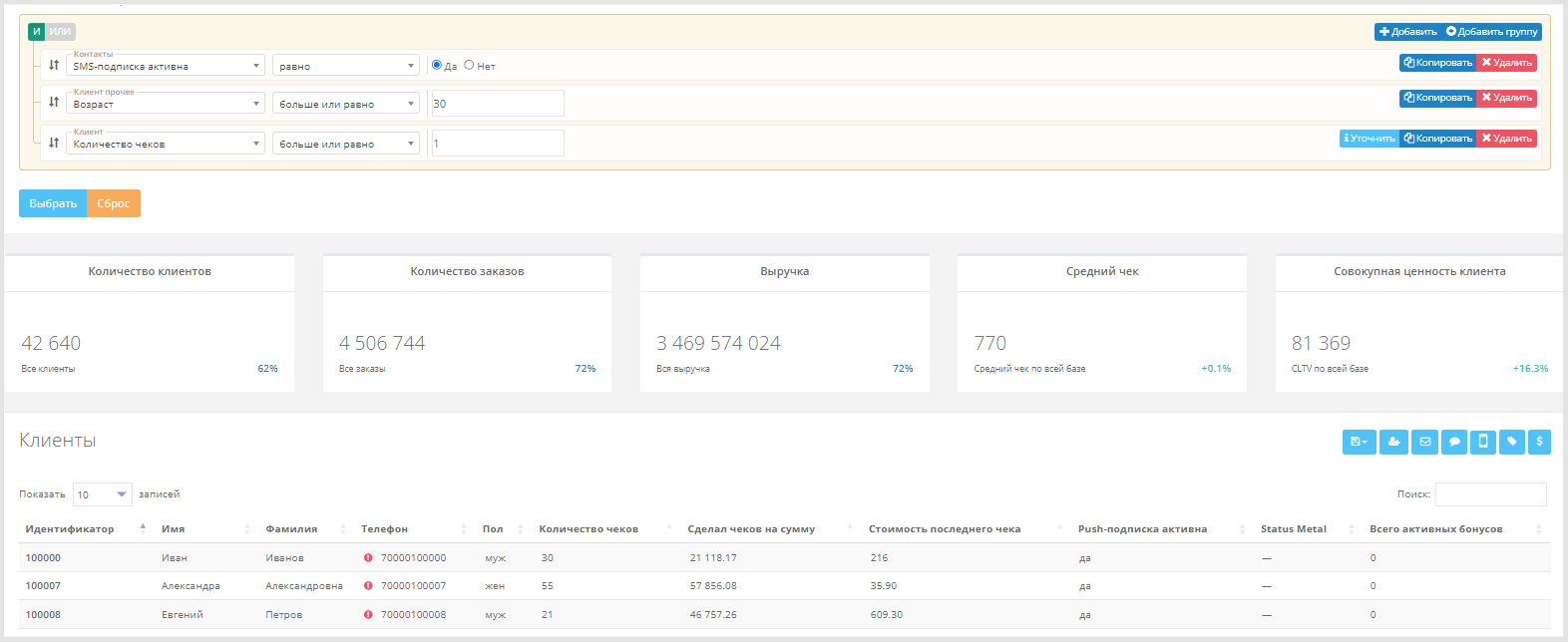Click the Поиск search field
This screenshot has height=642, width=1568.
coord(1491,494)
